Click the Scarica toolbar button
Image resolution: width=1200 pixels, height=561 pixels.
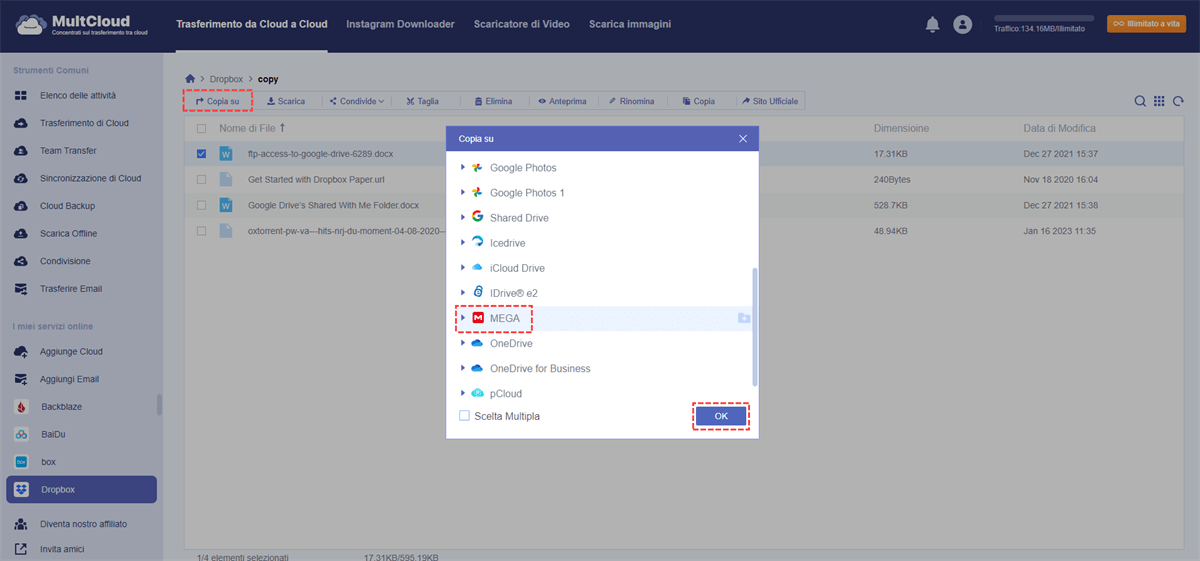pos(286,101)
